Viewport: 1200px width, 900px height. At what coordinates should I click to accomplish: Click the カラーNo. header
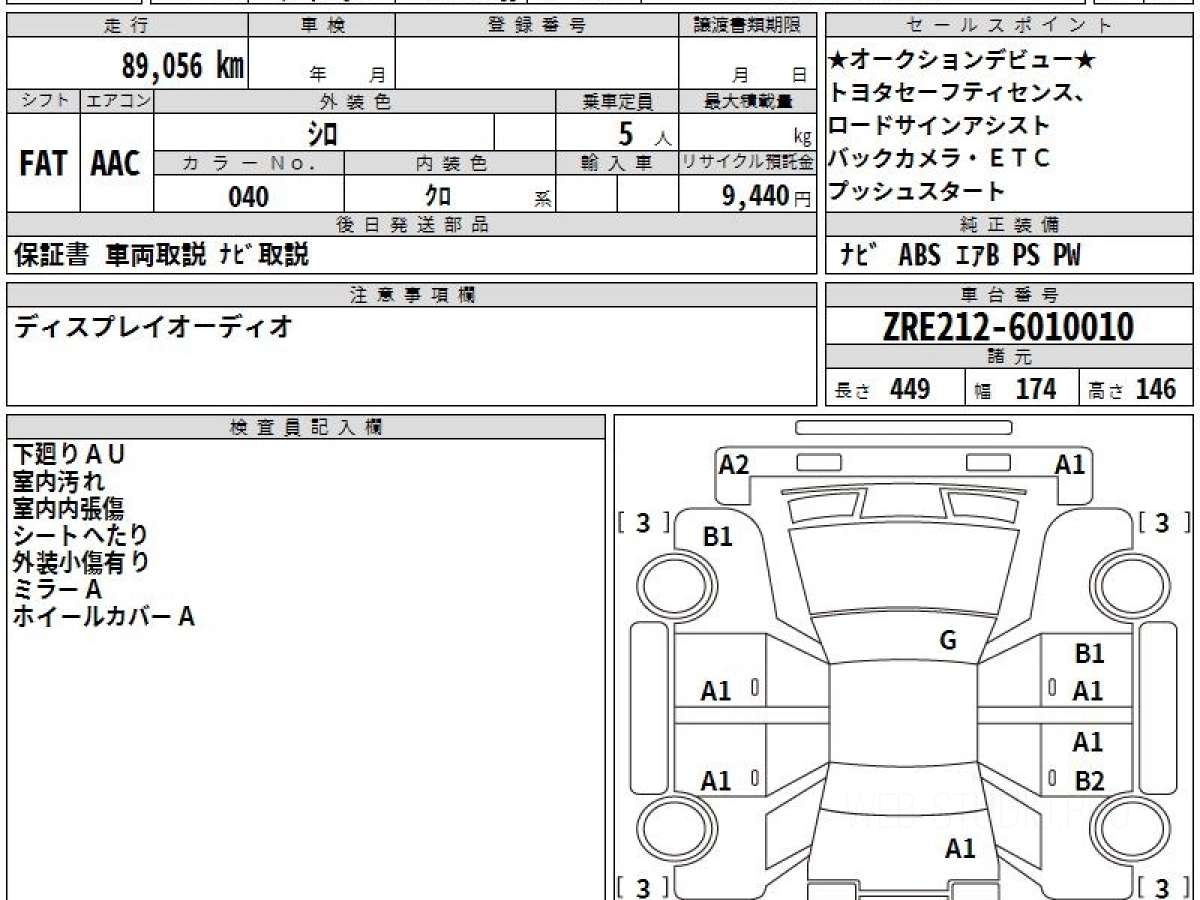pos(249,163)
